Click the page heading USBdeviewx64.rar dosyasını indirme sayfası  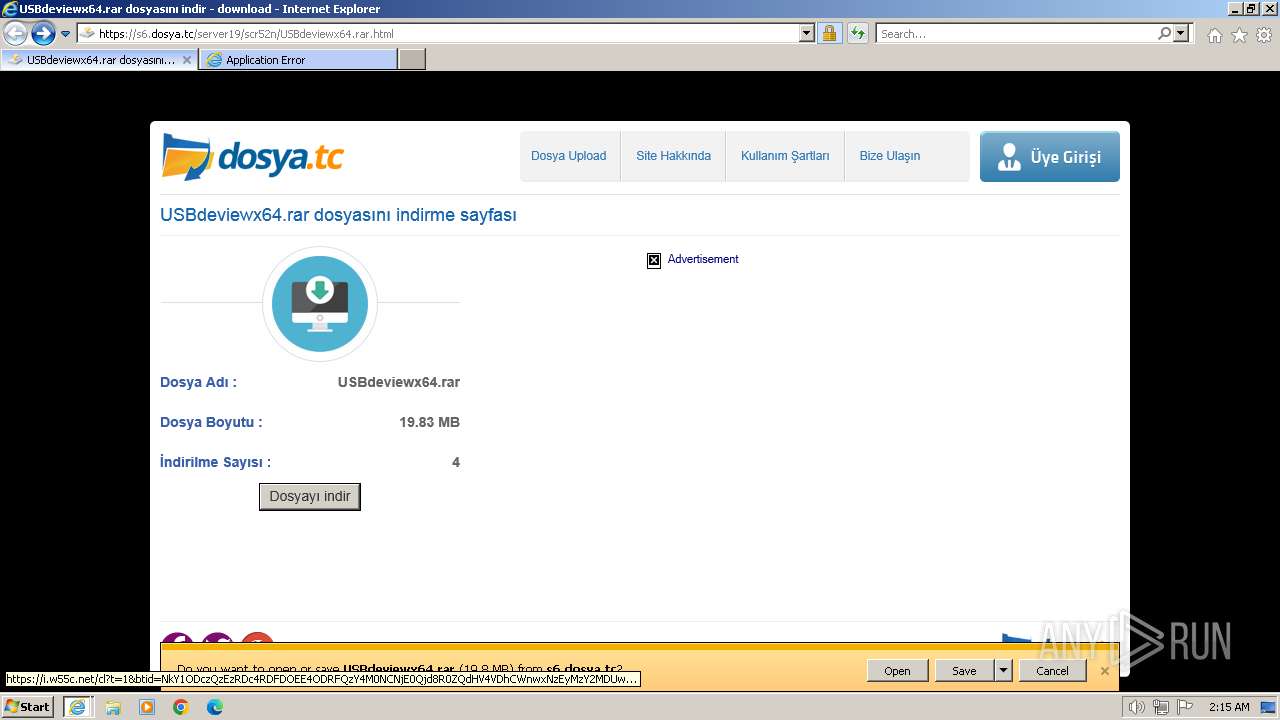[x=339, y=215]
